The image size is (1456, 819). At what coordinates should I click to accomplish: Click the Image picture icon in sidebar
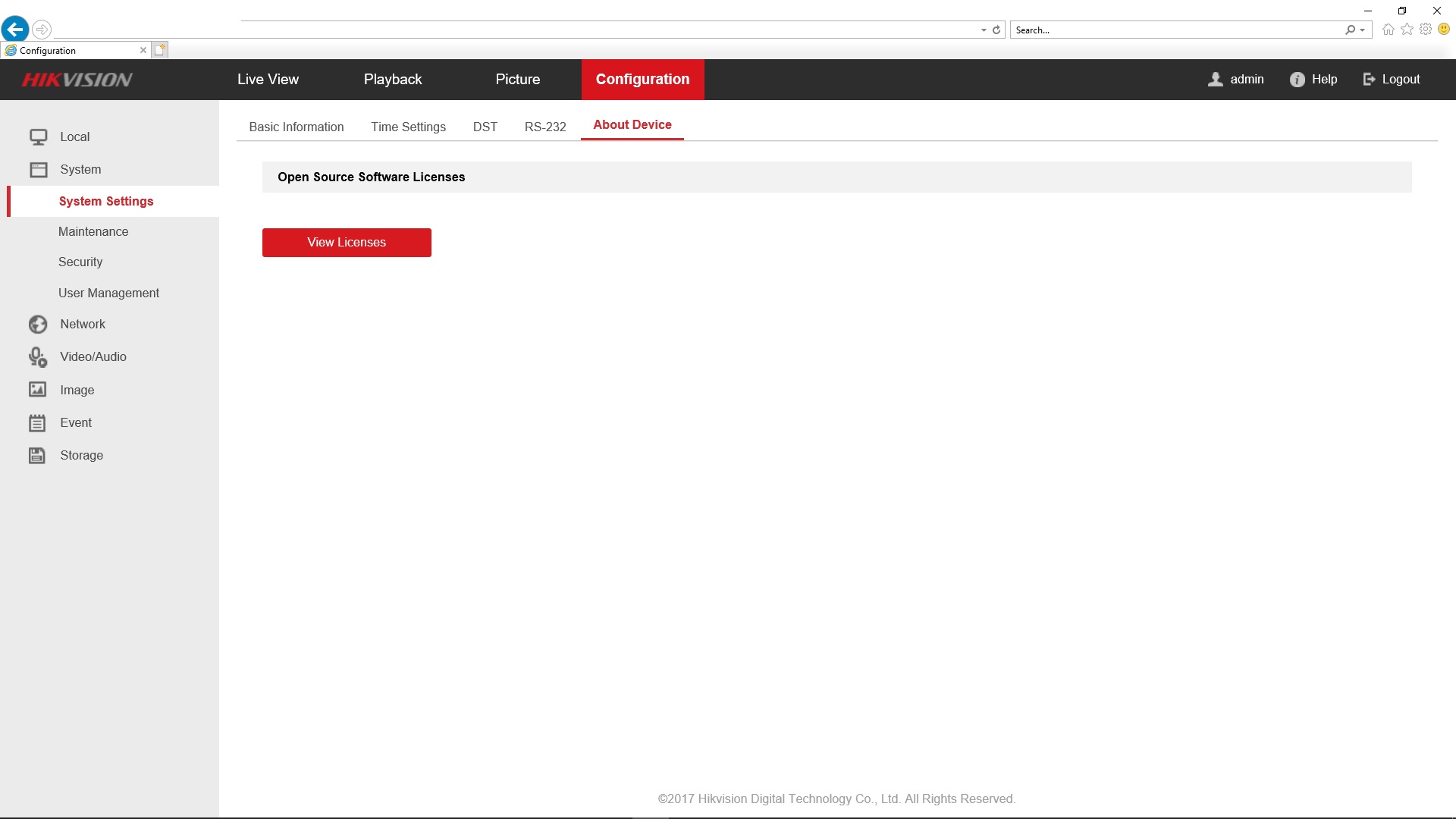38,390
